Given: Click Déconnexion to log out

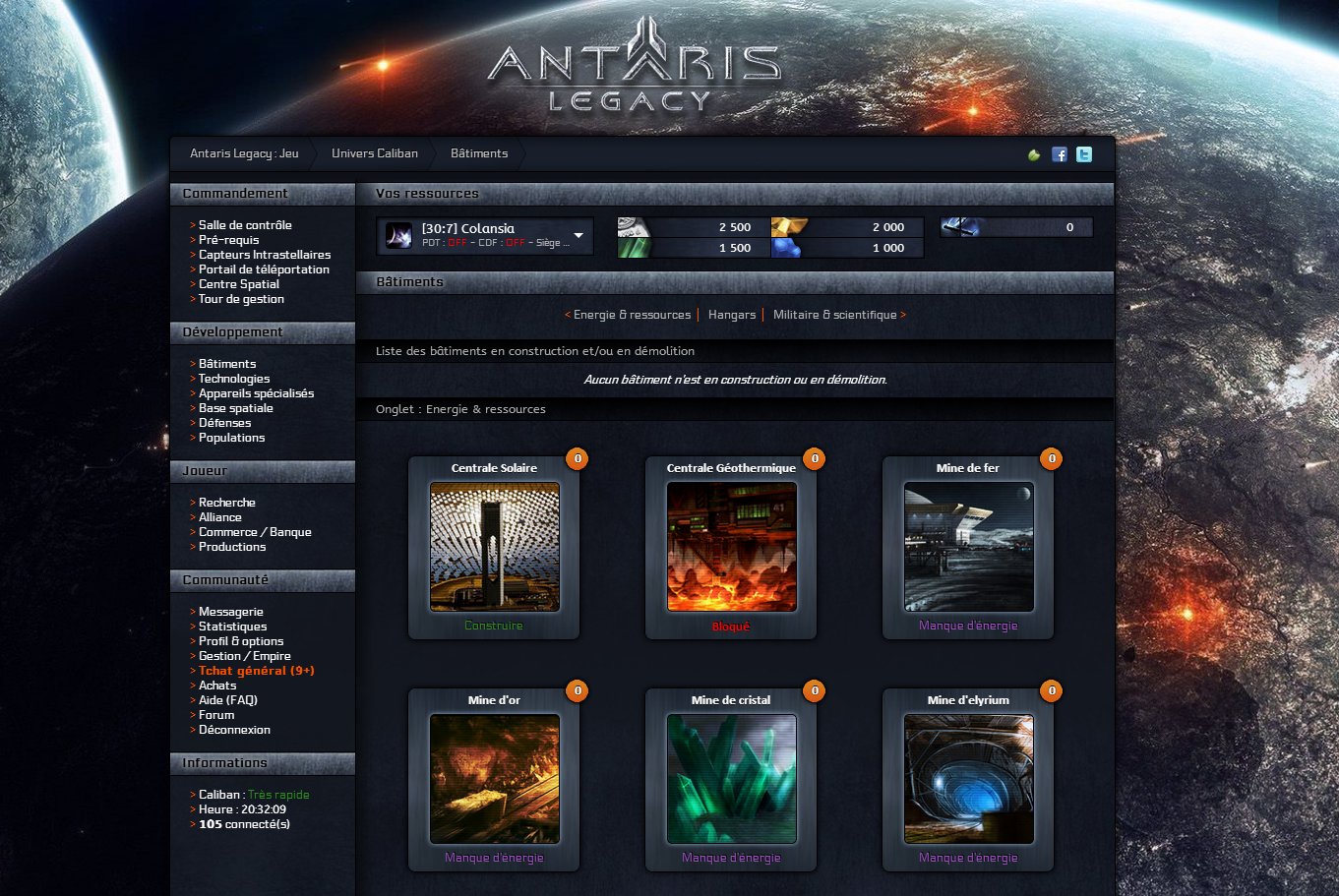Looking at the screenshot, I should (234, 730).
